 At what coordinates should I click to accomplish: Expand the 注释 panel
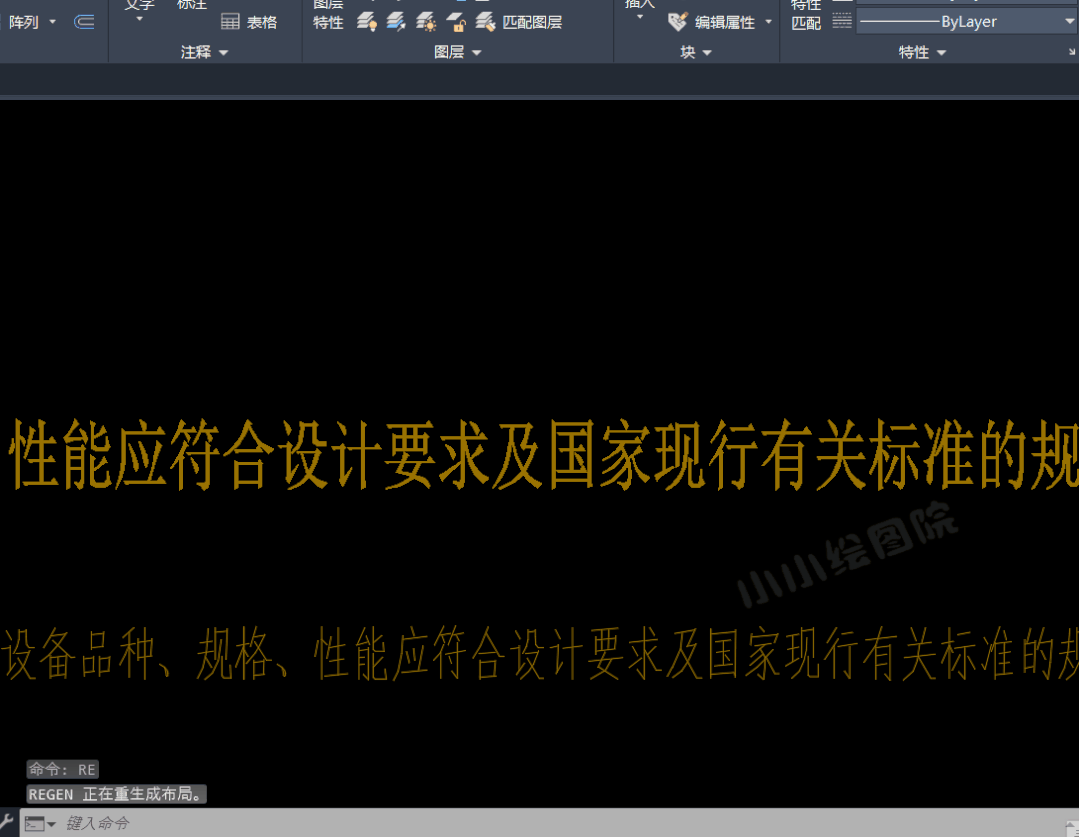(x=204, y=52)
